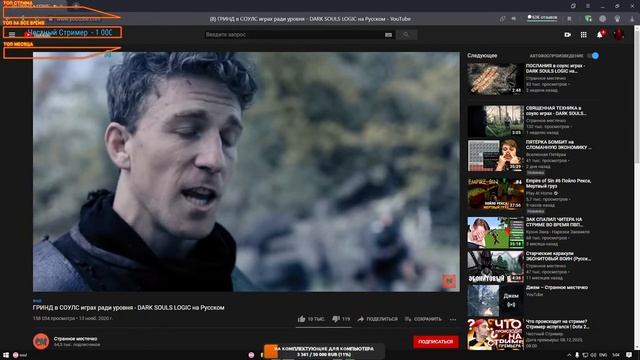The width and height of the screenshot is (640, 360).
Task: Save the video via СОХРАНИТЬ
Action: click(423, 319)
